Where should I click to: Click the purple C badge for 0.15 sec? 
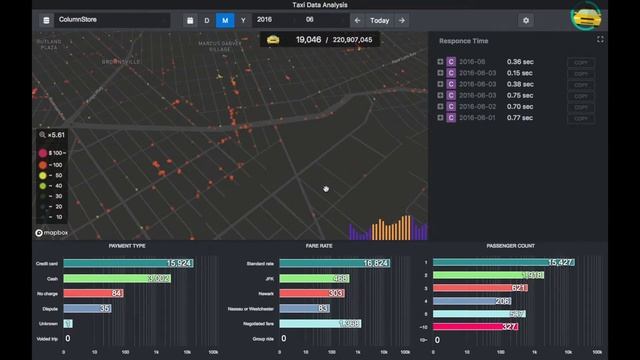tap(451, 73)
